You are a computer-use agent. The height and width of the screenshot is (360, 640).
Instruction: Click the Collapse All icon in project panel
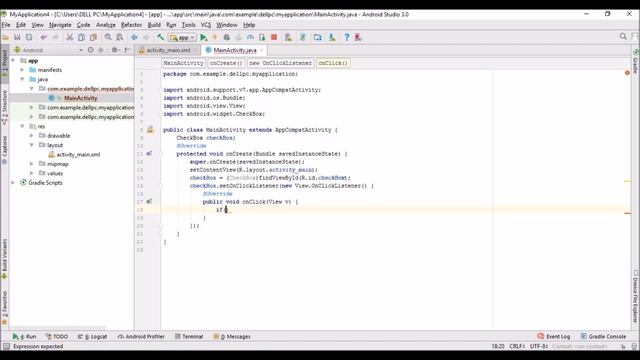point(100,50)
